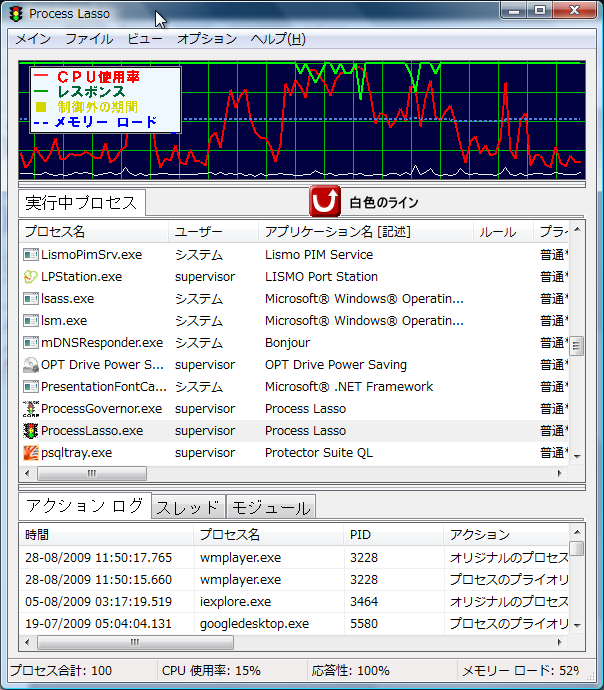The height and width of the screenshot is (690, 604).
Task: Switch to the モジュール tab
Action: [271, 507]
